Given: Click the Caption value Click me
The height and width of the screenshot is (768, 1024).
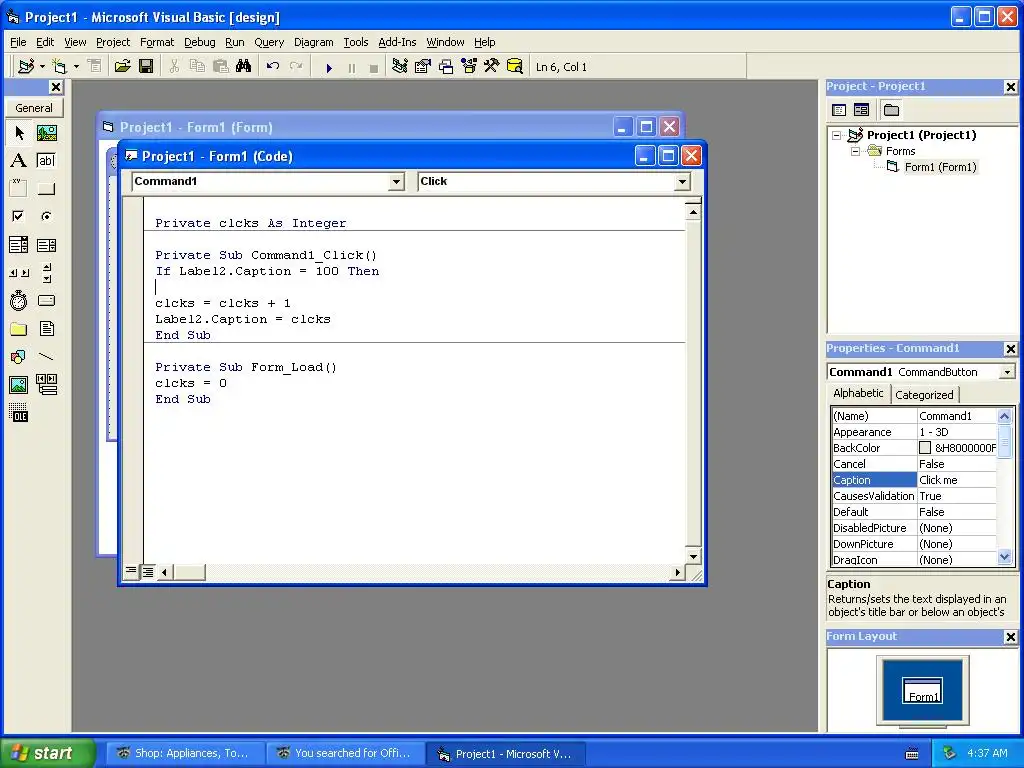Looking at the screenshot, I should click(x=956, y=480).
